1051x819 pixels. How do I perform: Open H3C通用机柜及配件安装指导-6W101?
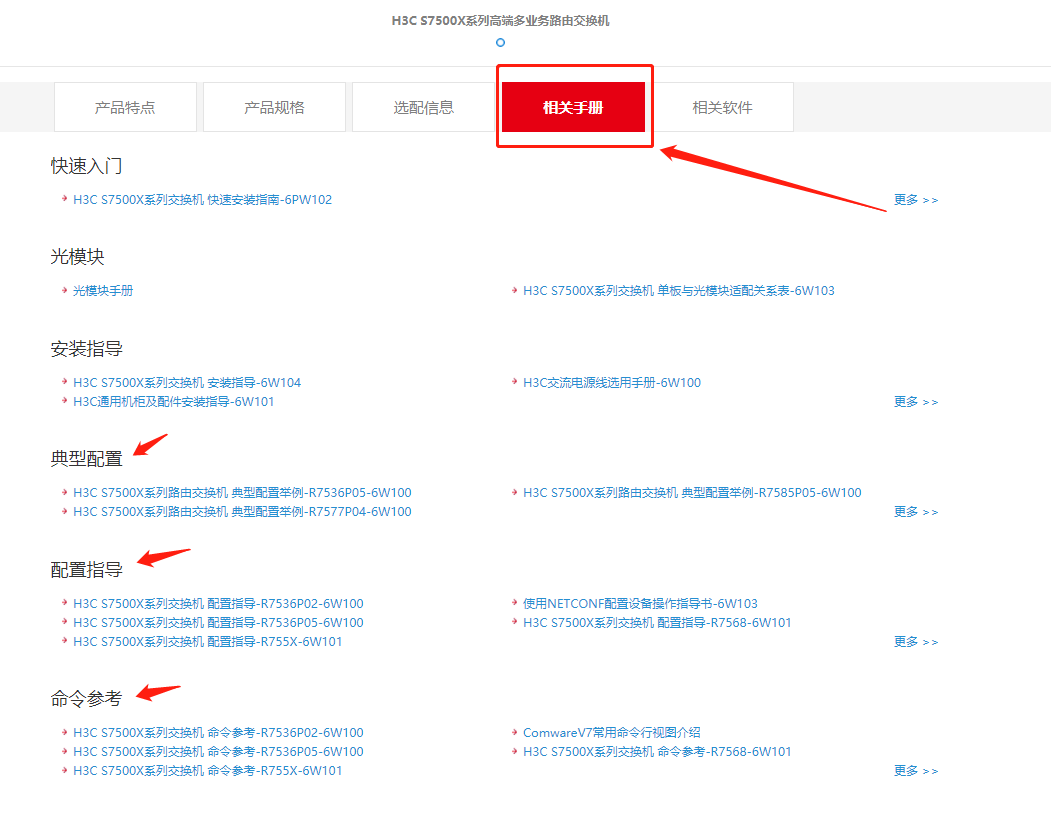(x=174, y=401)
